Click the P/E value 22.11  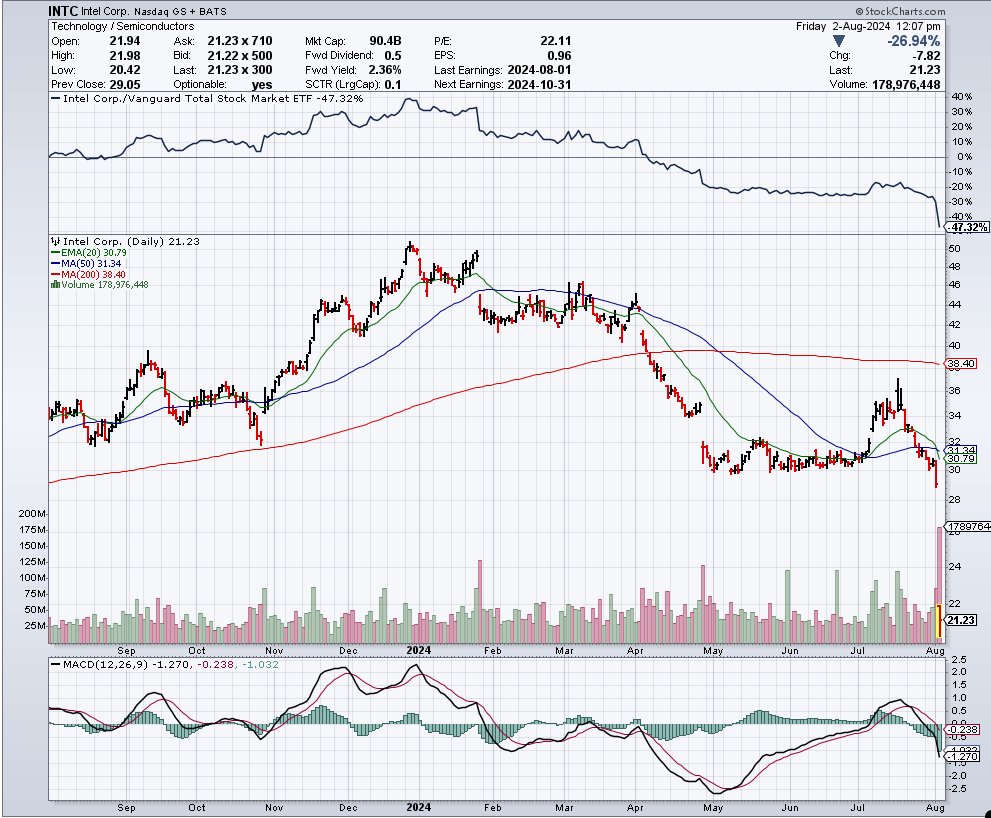(556, 41)
